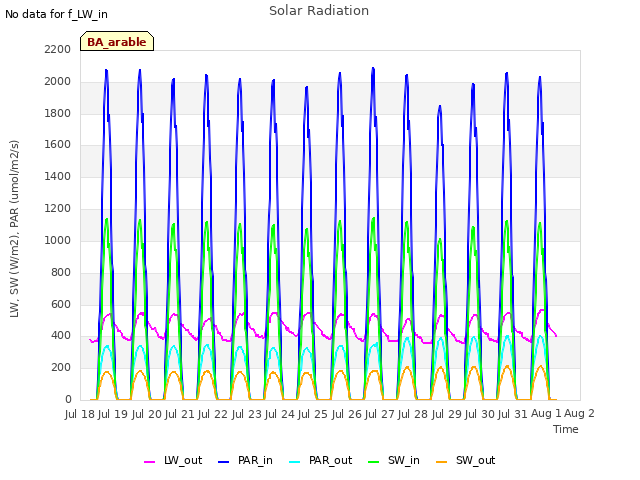Select the SW_in legend label
This screenshot has width=640, height=480.
click(x=404, y=460)
